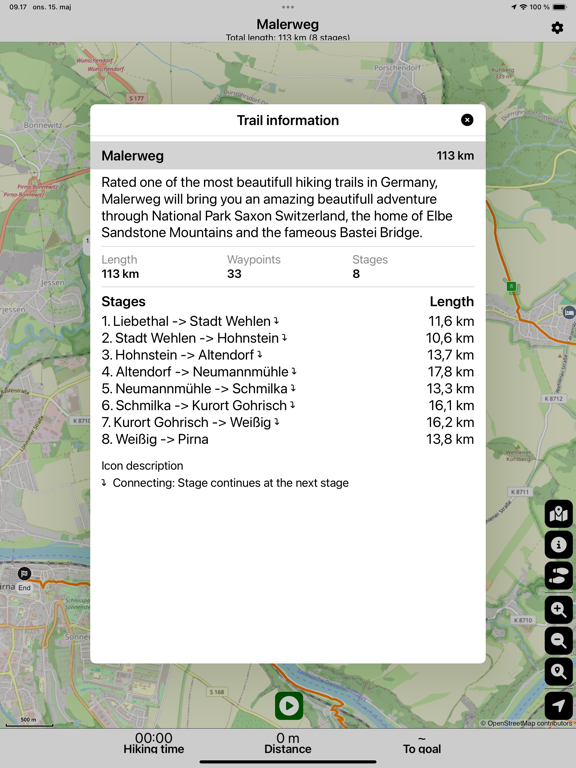Close the Trail information dialog
Image resolution: width=576 pixels, height=768 pixels.
pyautogui.click(x=467, y=120)
